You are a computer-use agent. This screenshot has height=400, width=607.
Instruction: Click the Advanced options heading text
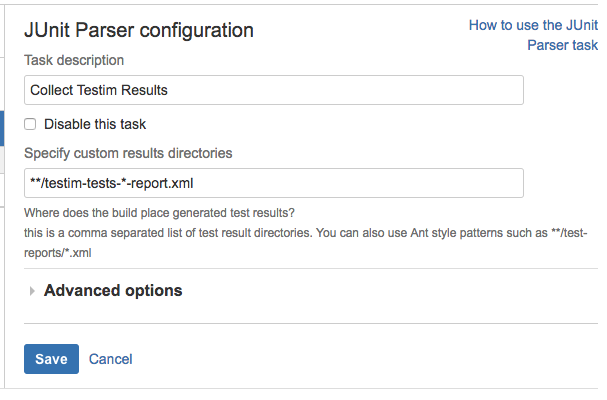[x=113, y=291]
